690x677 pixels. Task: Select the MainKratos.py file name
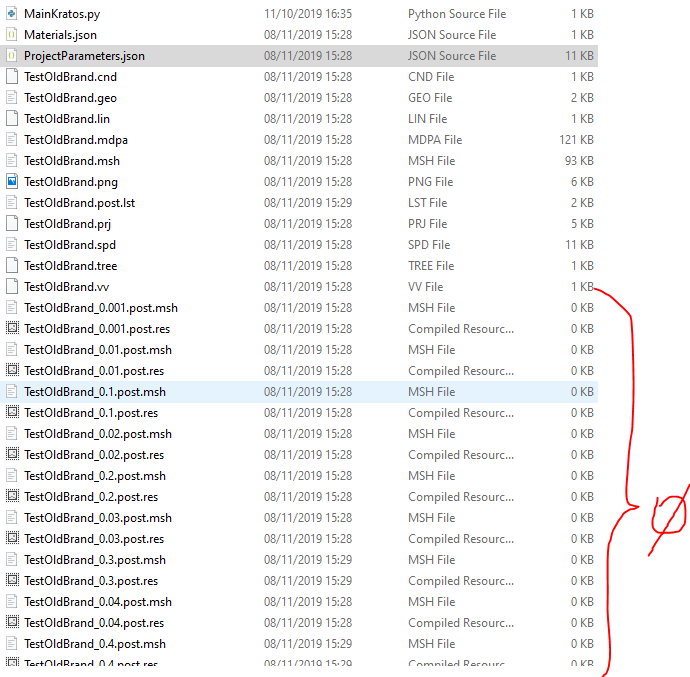(62, 14)
